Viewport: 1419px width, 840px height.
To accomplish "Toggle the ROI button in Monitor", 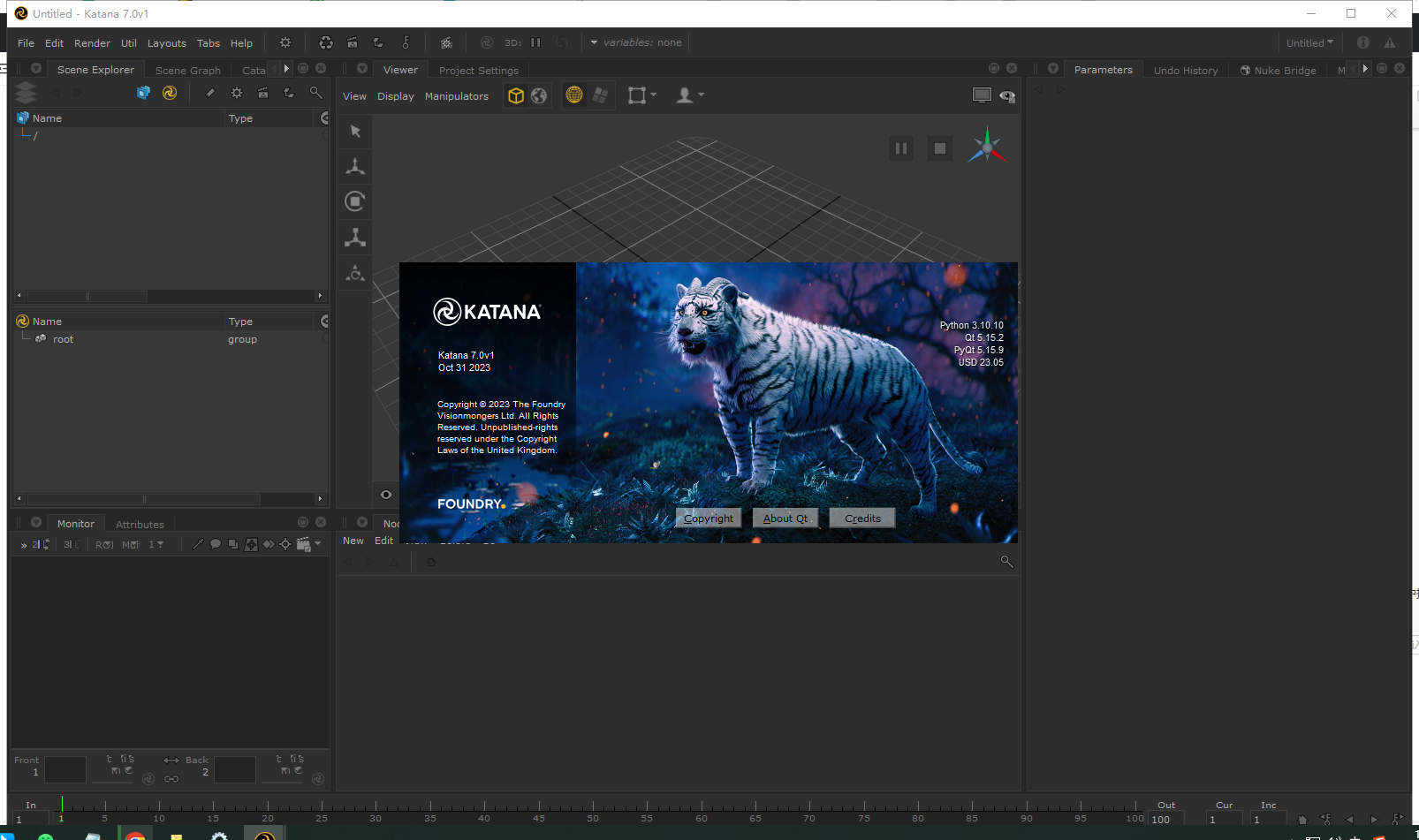I will click(104, 545).
